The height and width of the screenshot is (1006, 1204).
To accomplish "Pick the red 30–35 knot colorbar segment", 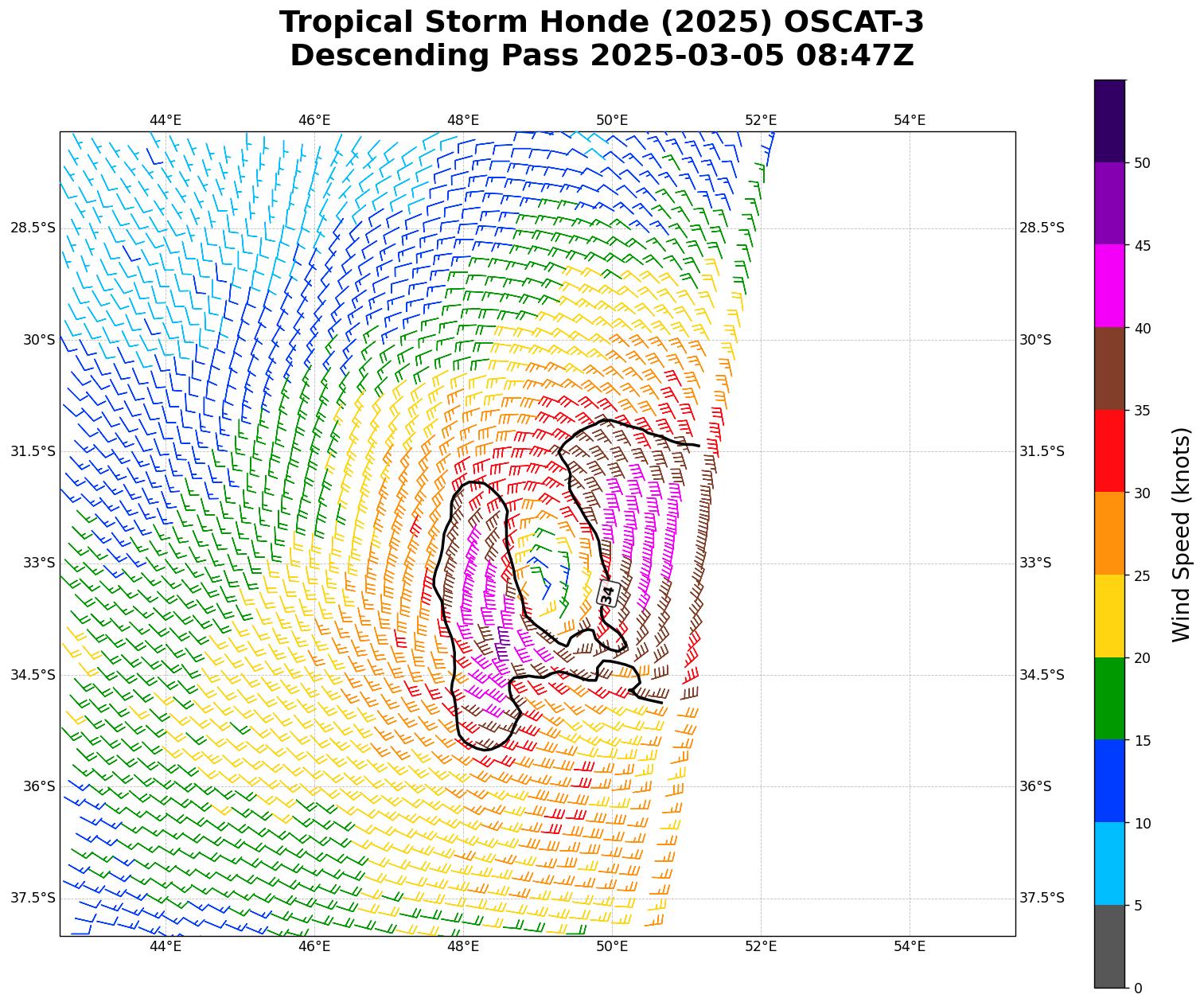I will pyautogui.click(x=1109, y=450).
